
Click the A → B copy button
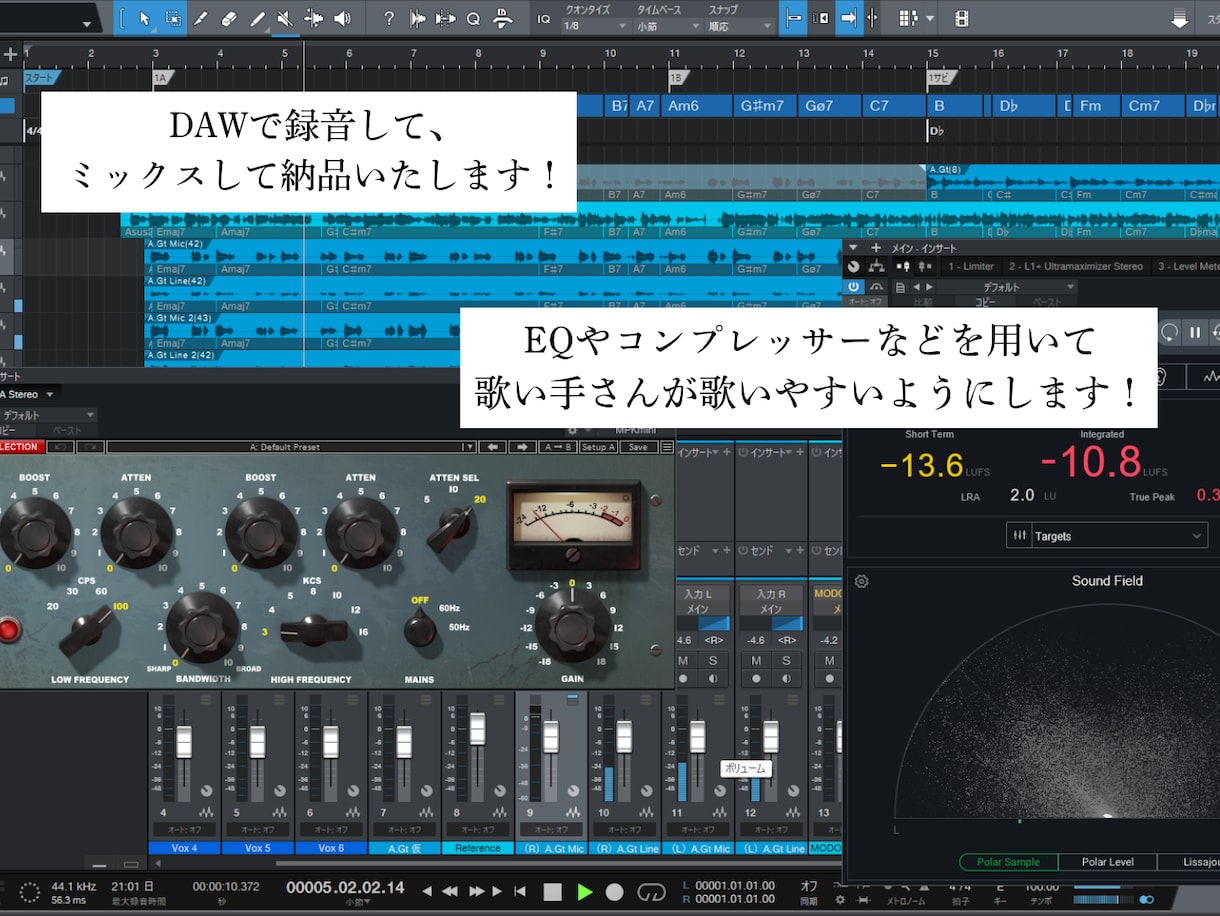(x=556, y=447)
